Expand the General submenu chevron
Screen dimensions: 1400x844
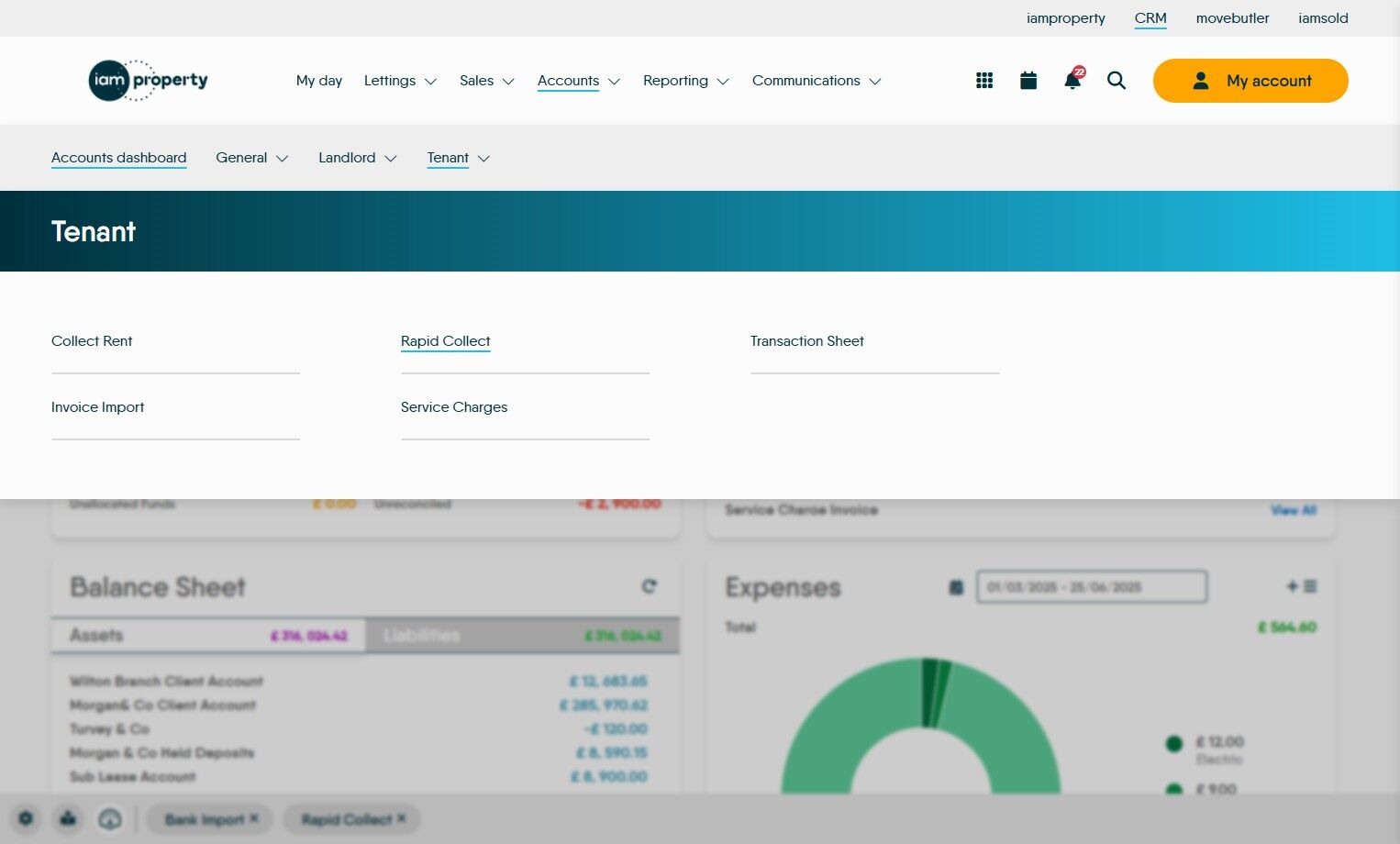(x=283, y=159)
